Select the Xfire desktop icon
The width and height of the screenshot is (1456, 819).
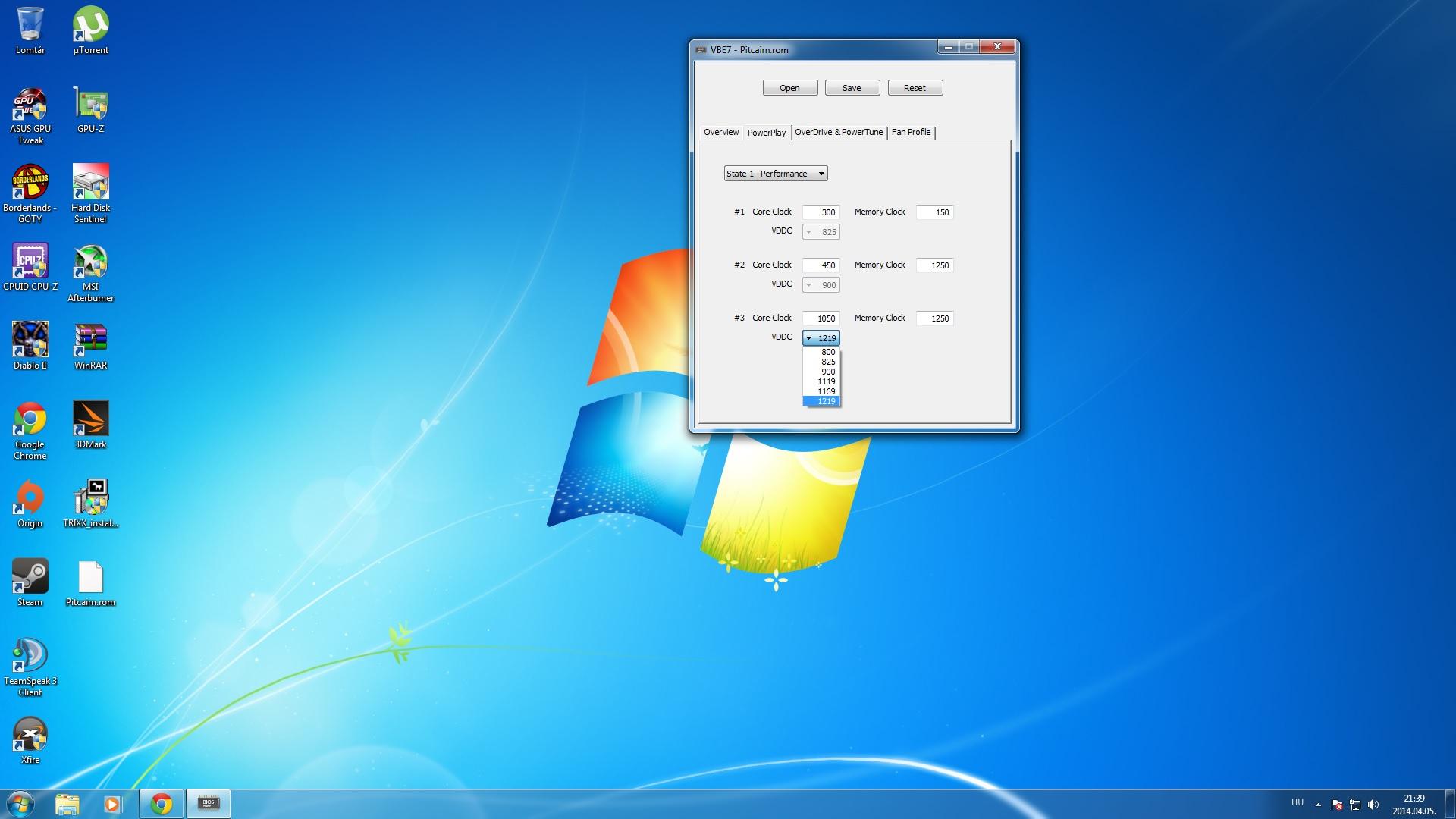(x=30, y=740)
